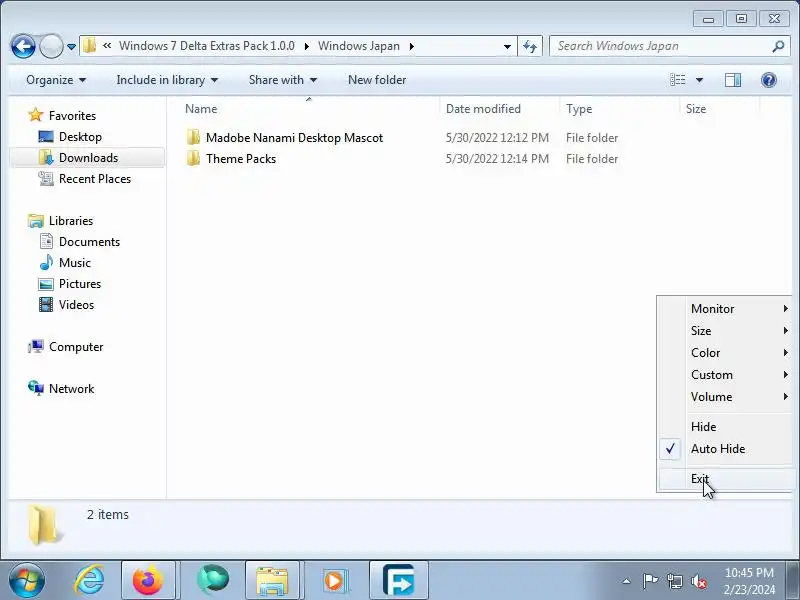Select Libraries in the navigation pane
The height and width of the screenshot is (600, 800).
[71, 221]
